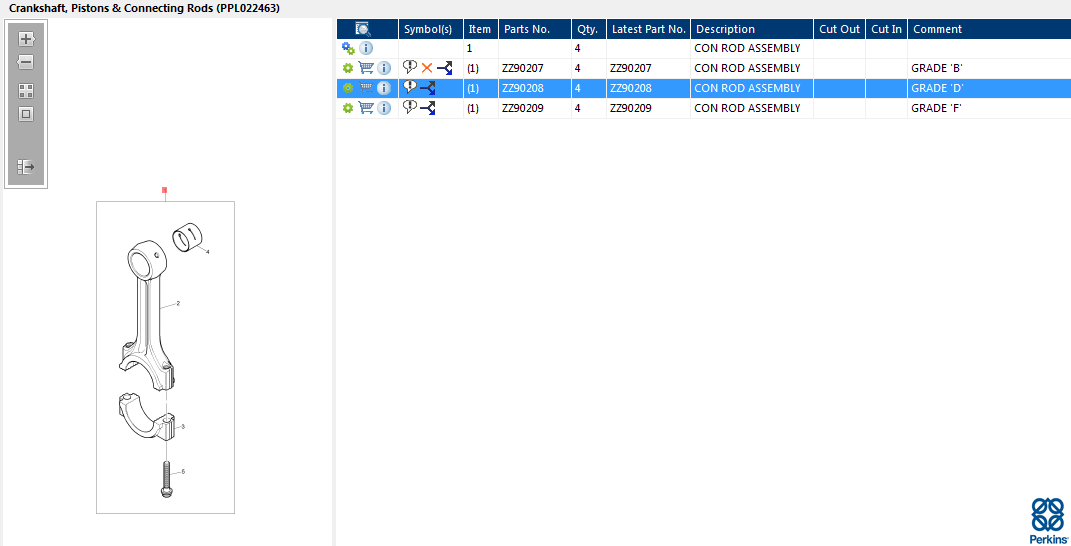
Task: Click the orange X symbol for ZZ90207
Action: point(427,68)
